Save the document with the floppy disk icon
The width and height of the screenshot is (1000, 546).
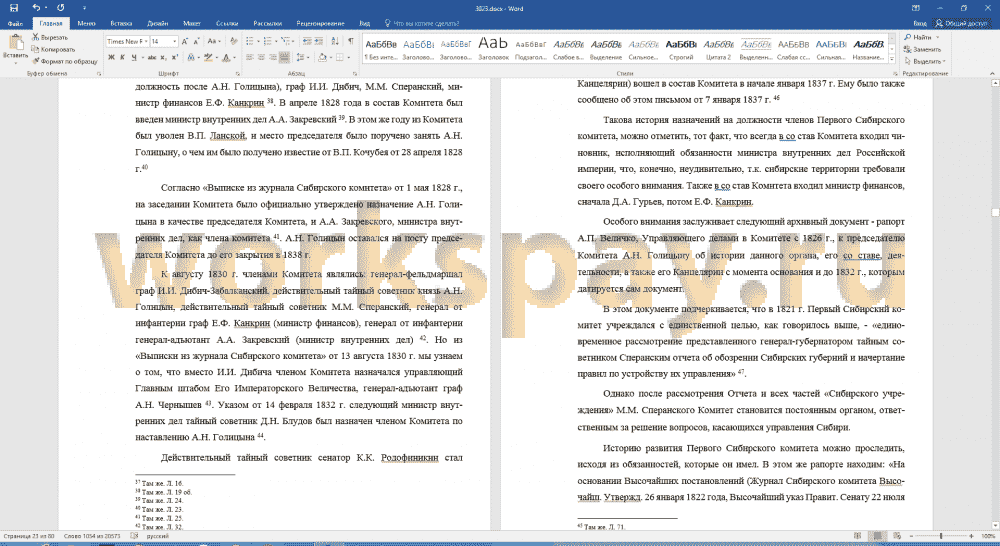13,8
